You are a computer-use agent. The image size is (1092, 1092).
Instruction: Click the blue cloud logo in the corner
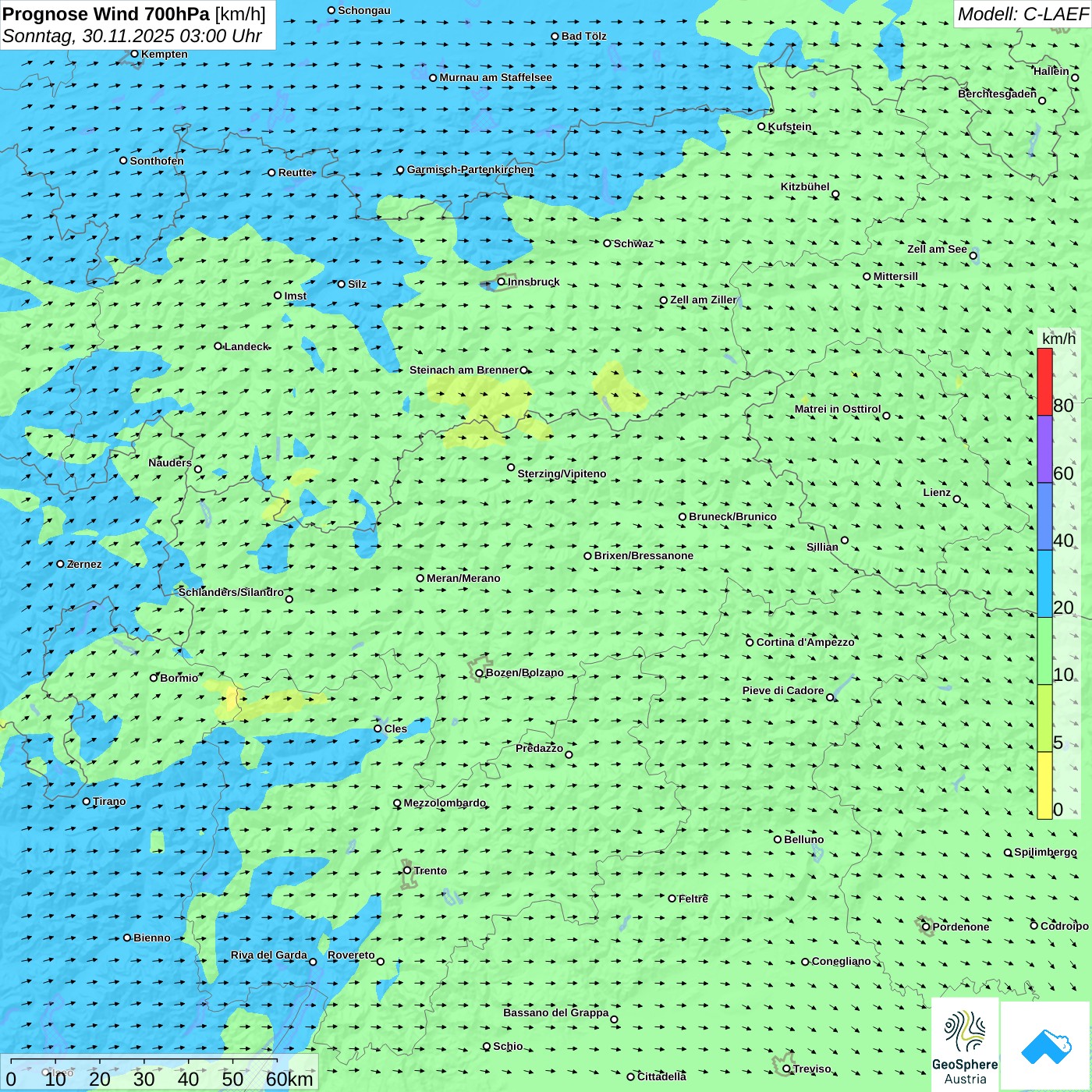[1045, 1046]
